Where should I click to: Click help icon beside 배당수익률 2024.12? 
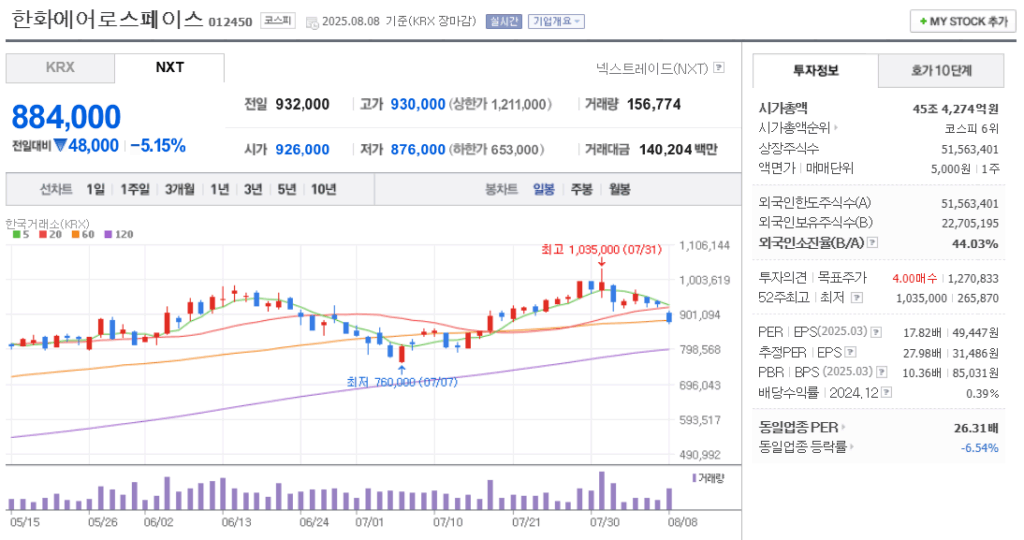pyautogui.click(x=886, y=392)
